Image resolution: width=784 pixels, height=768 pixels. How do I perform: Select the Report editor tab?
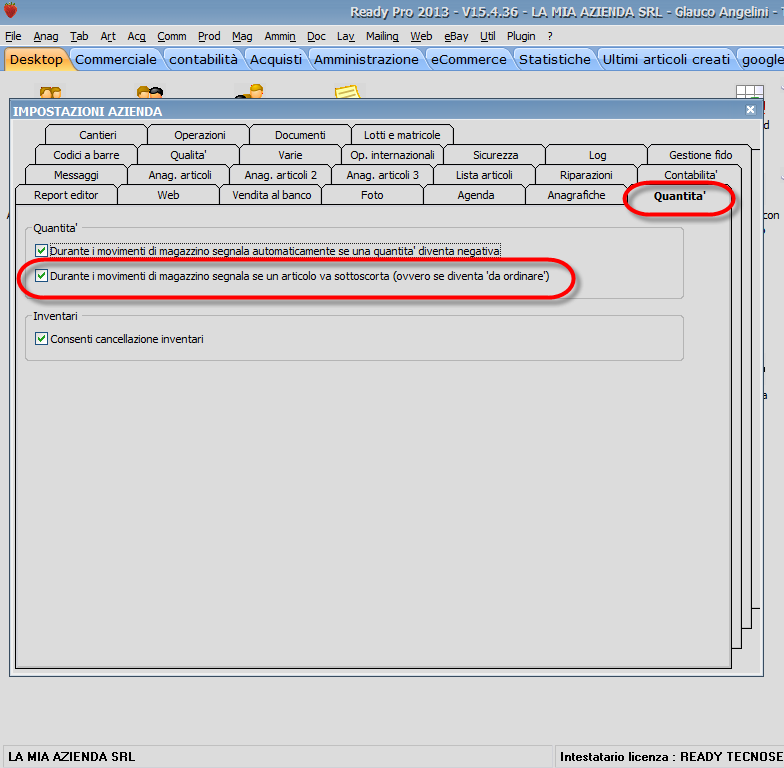point(66,194)
